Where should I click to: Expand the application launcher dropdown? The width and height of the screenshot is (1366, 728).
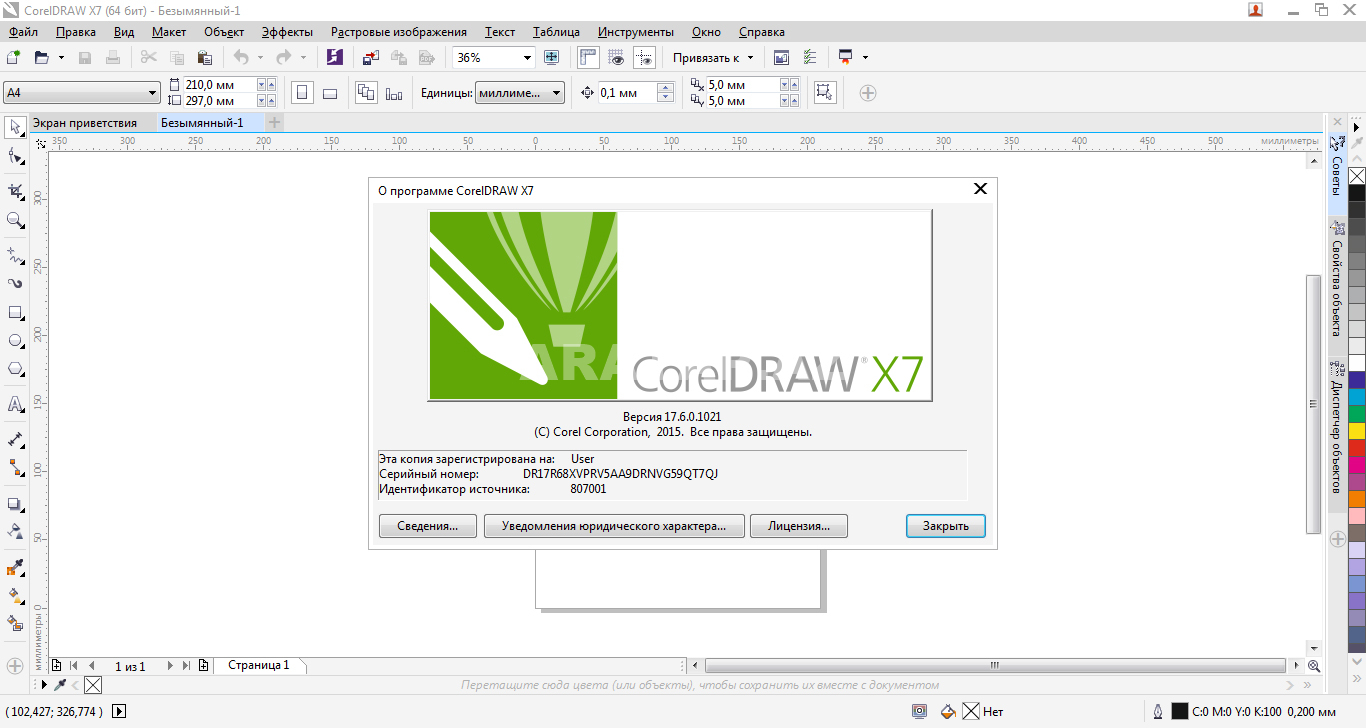coord(865,58)
